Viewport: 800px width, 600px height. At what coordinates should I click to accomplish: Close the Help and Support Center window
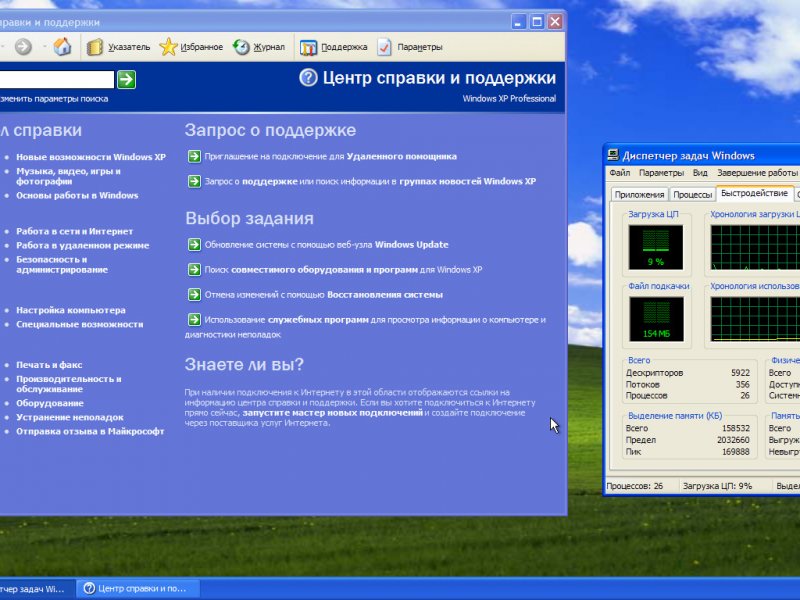tap(555, 22)
